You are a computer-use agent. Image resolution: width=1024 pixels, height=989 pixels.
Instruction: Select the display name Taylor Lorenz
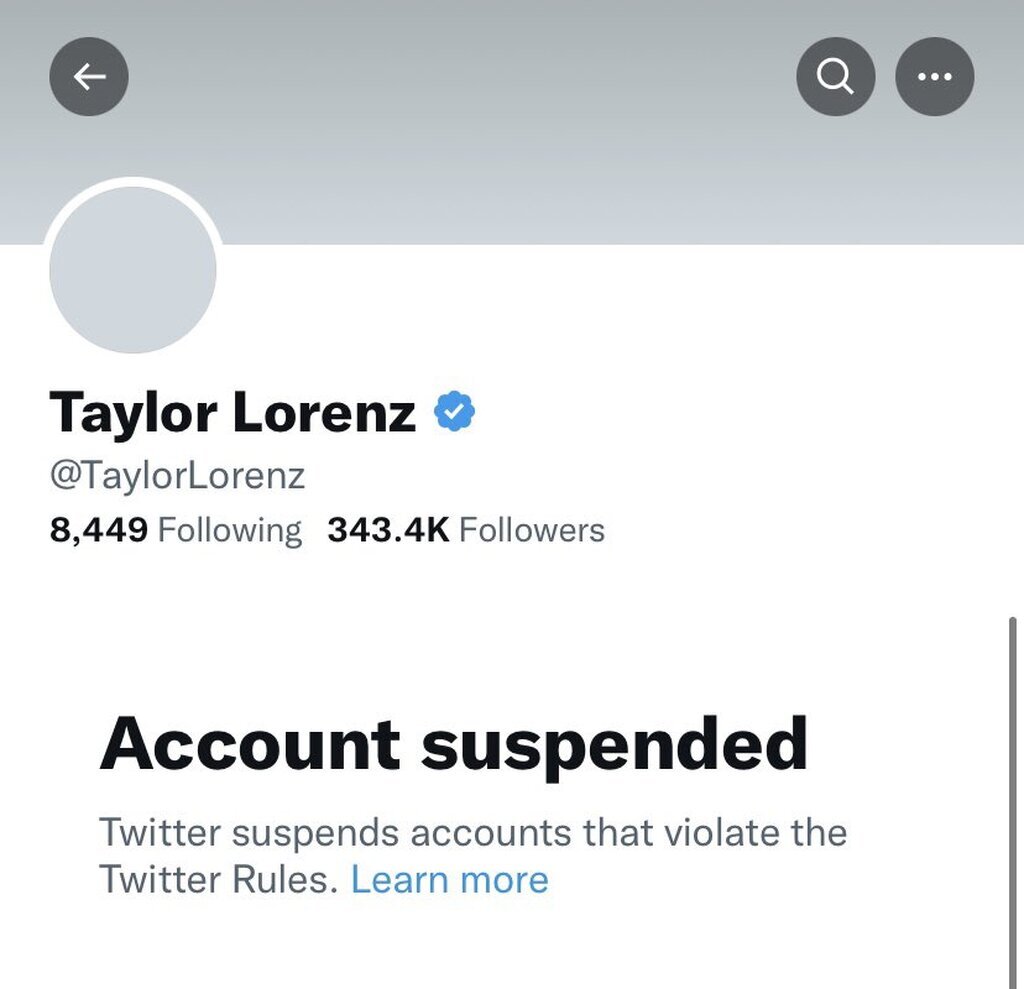coord(232,412)
